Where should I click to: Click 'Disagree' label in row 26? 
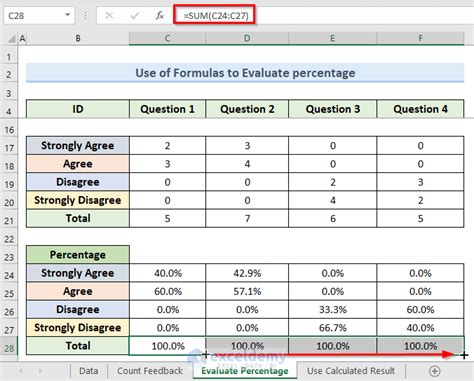coord(78,309)
